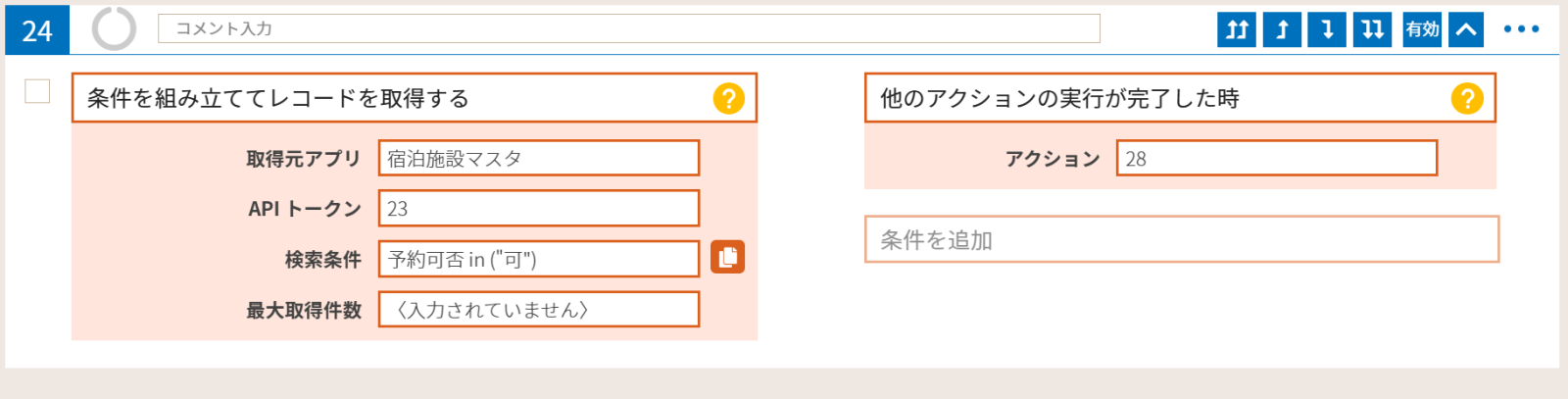The image size is (1568, 399).
Task: Move row 24 down one position
Action: pyautogui.click(x=1327, y=29)
